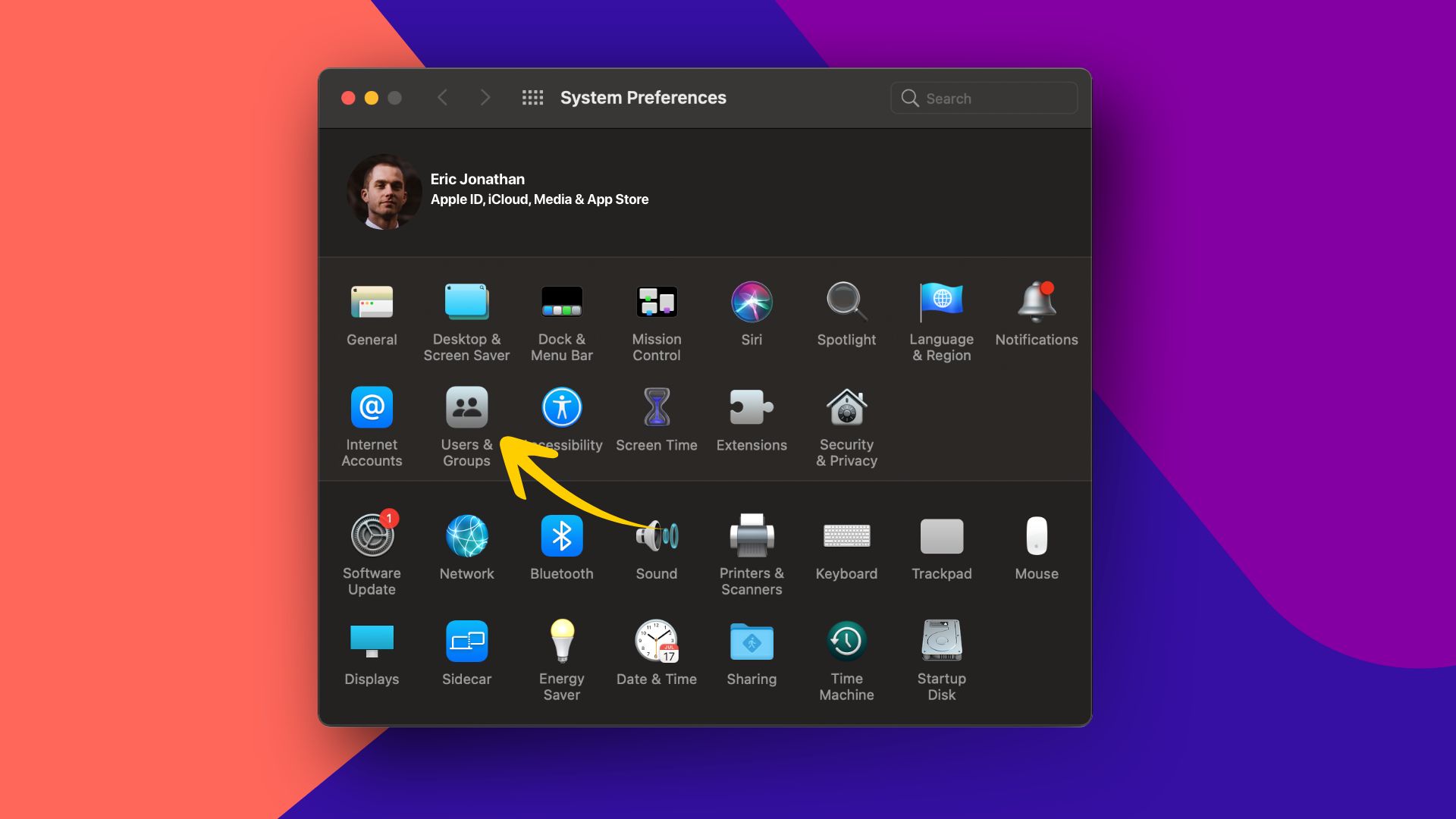Screen dimensions: 1456x819
Task: Open Accessibility preferences
Action: pyautogui.click(x=562, y=406)
